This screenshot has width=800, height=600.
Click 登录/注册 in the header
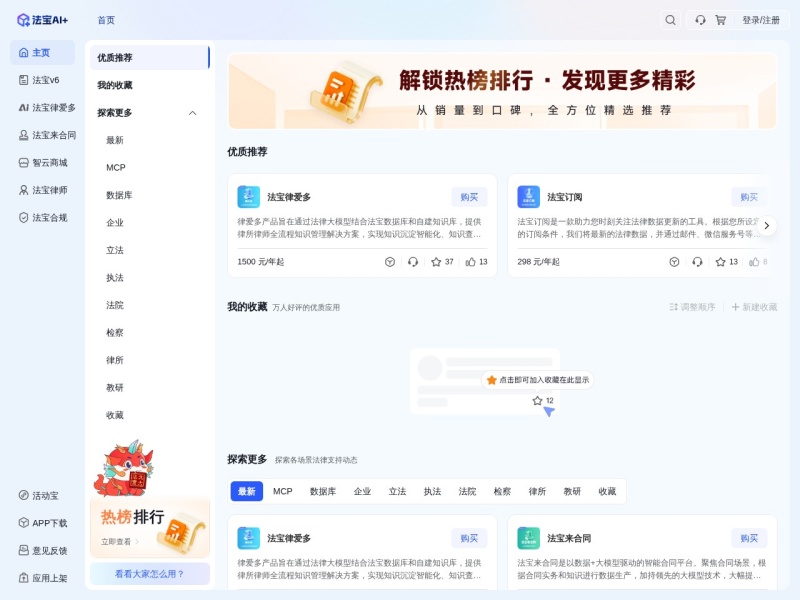tap(761, 20)
